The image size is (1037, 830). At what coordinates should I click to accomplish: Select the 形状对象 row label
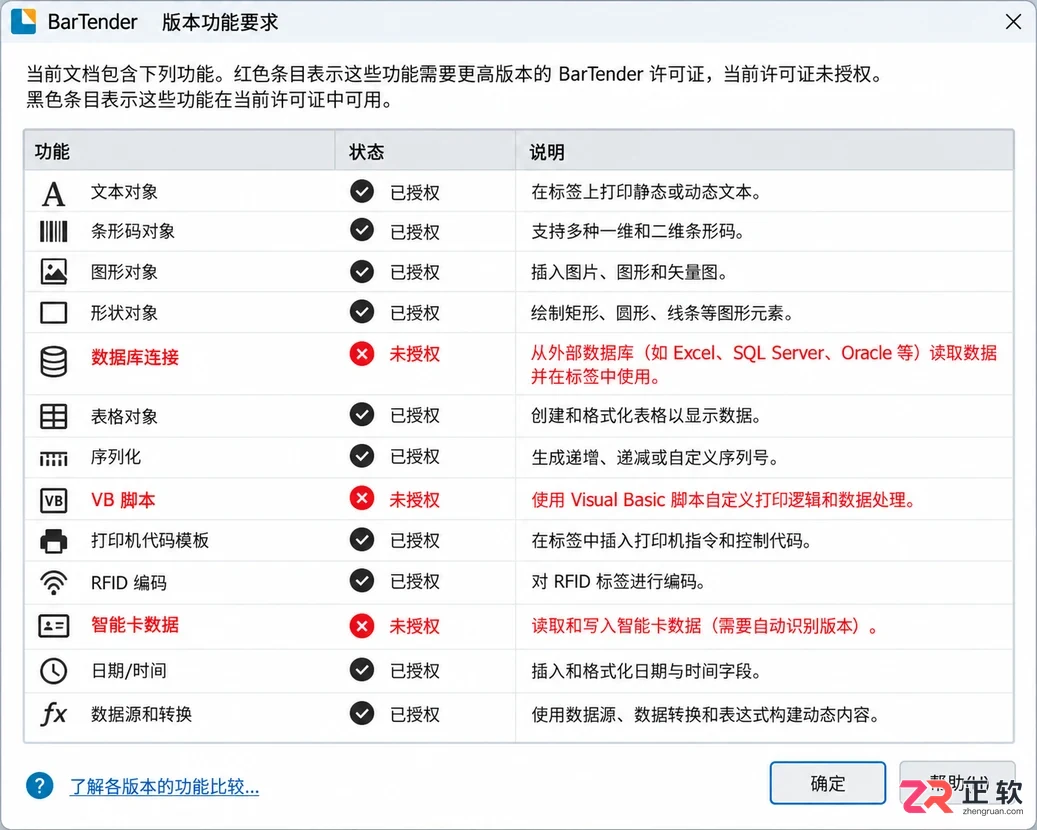tap(124, 312)
